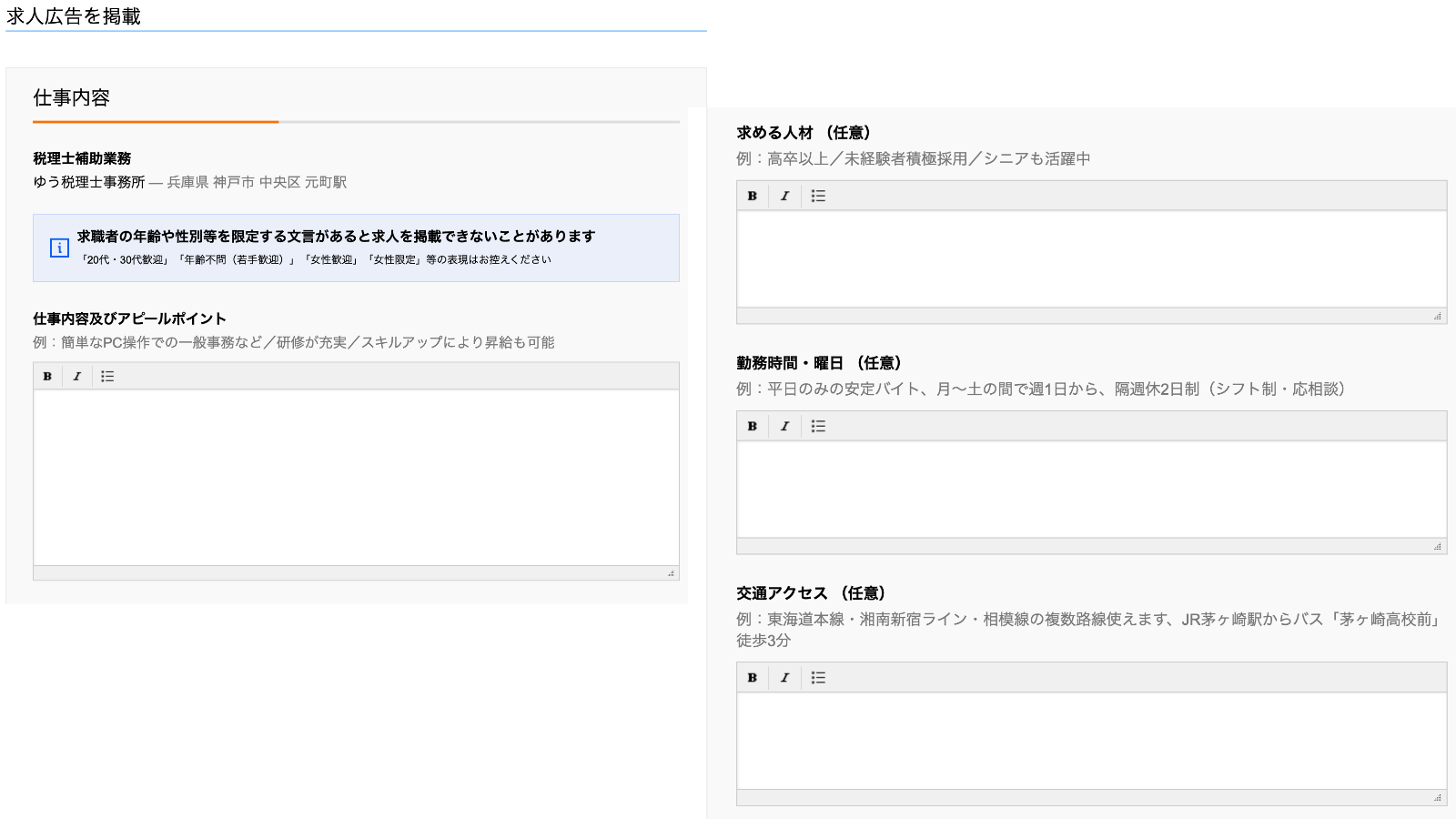Click the 求める人材（任意） label
The width and height of the screenshot is (1456, 819).
click(x=804, y=133)
